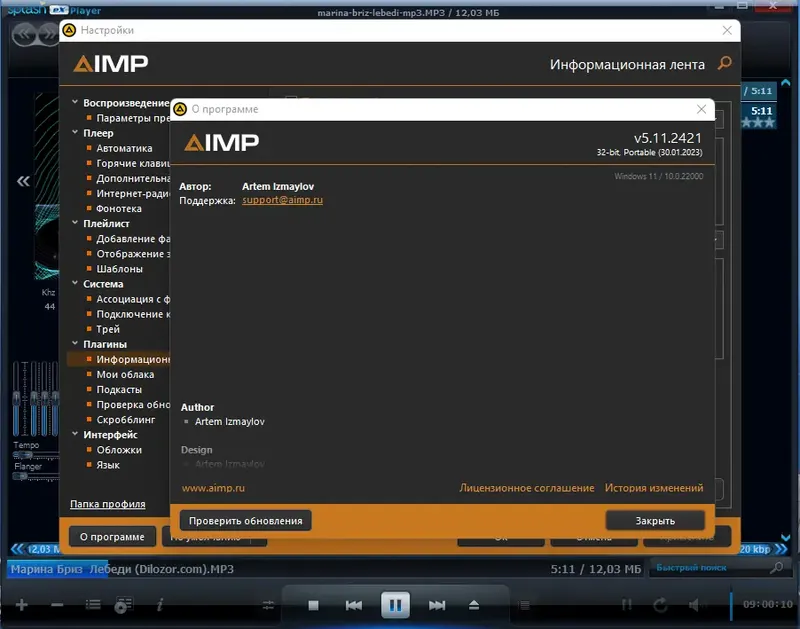
Task: Open the playlist manager icon
Action: click(x=122, y=605)
